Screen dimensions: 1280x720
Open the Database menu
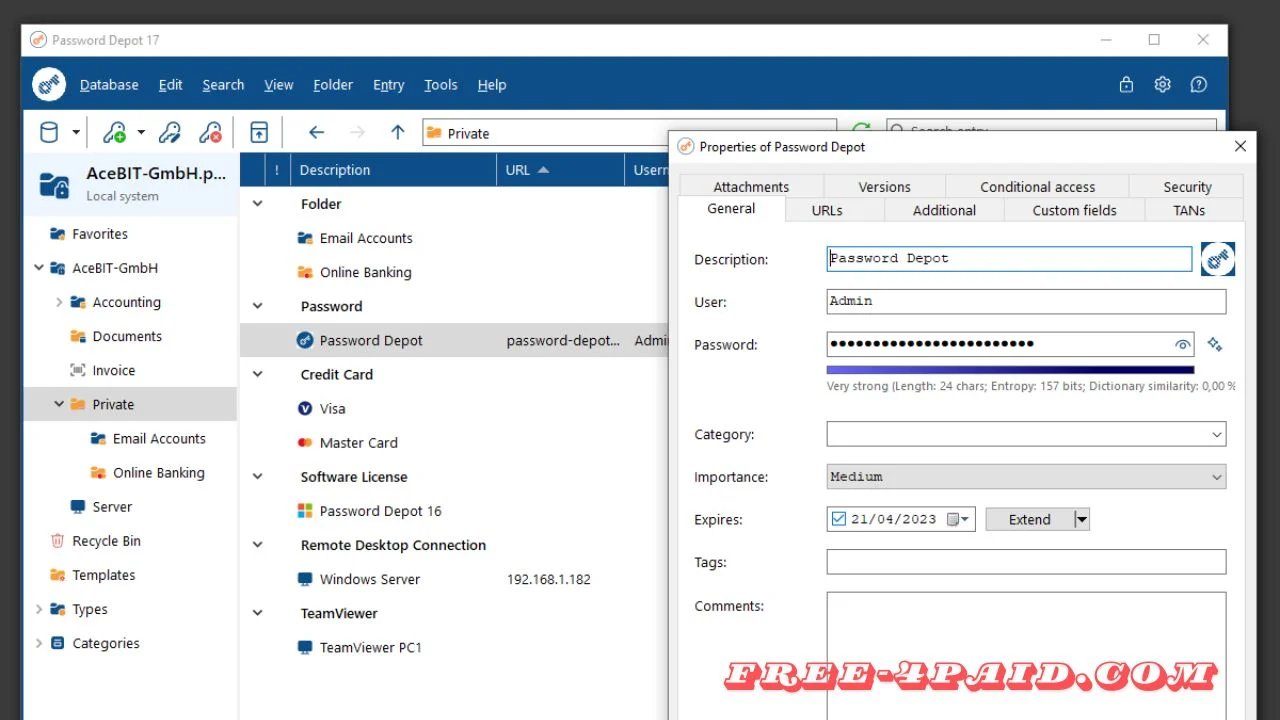point(109,85)
